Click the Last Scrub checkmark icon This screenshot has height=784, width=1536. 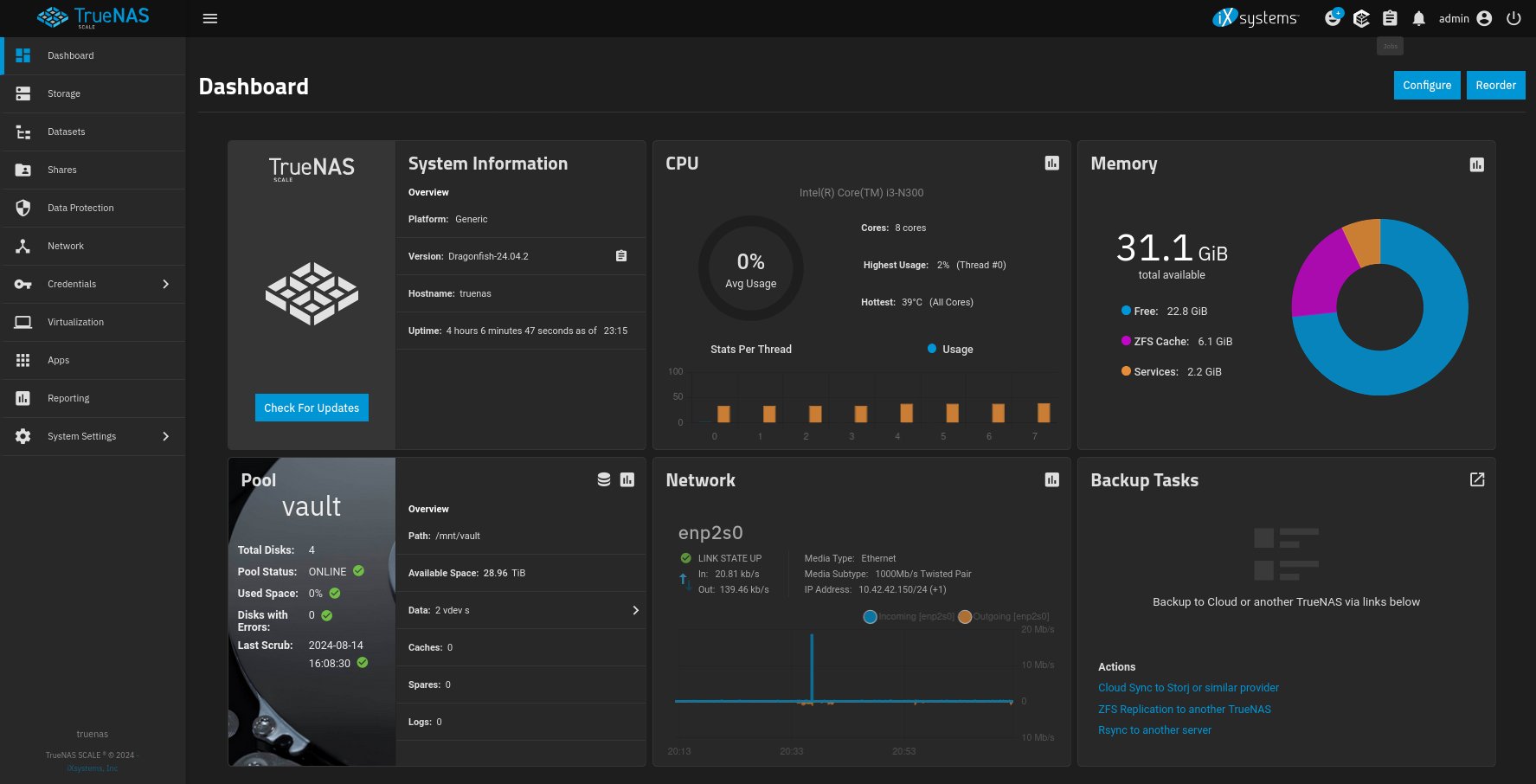(x=363, y=663)
